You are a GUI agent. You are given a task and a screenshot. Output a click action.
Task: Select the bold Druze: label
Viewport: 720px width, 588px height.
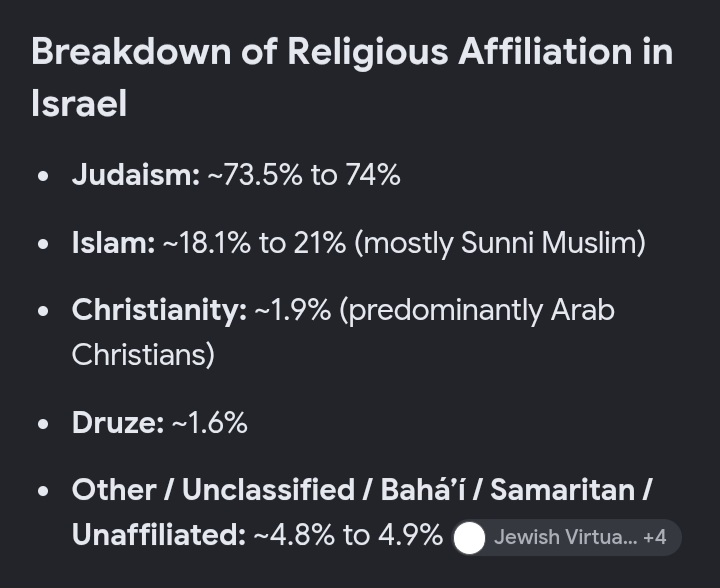tap(118, 423)
